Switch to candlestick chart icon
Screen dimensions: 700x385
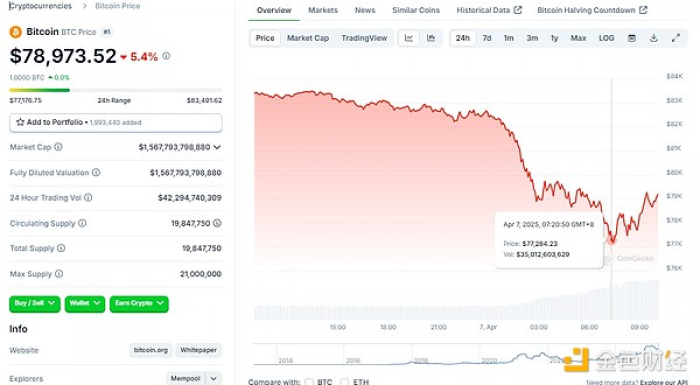(x=431, y=38)
